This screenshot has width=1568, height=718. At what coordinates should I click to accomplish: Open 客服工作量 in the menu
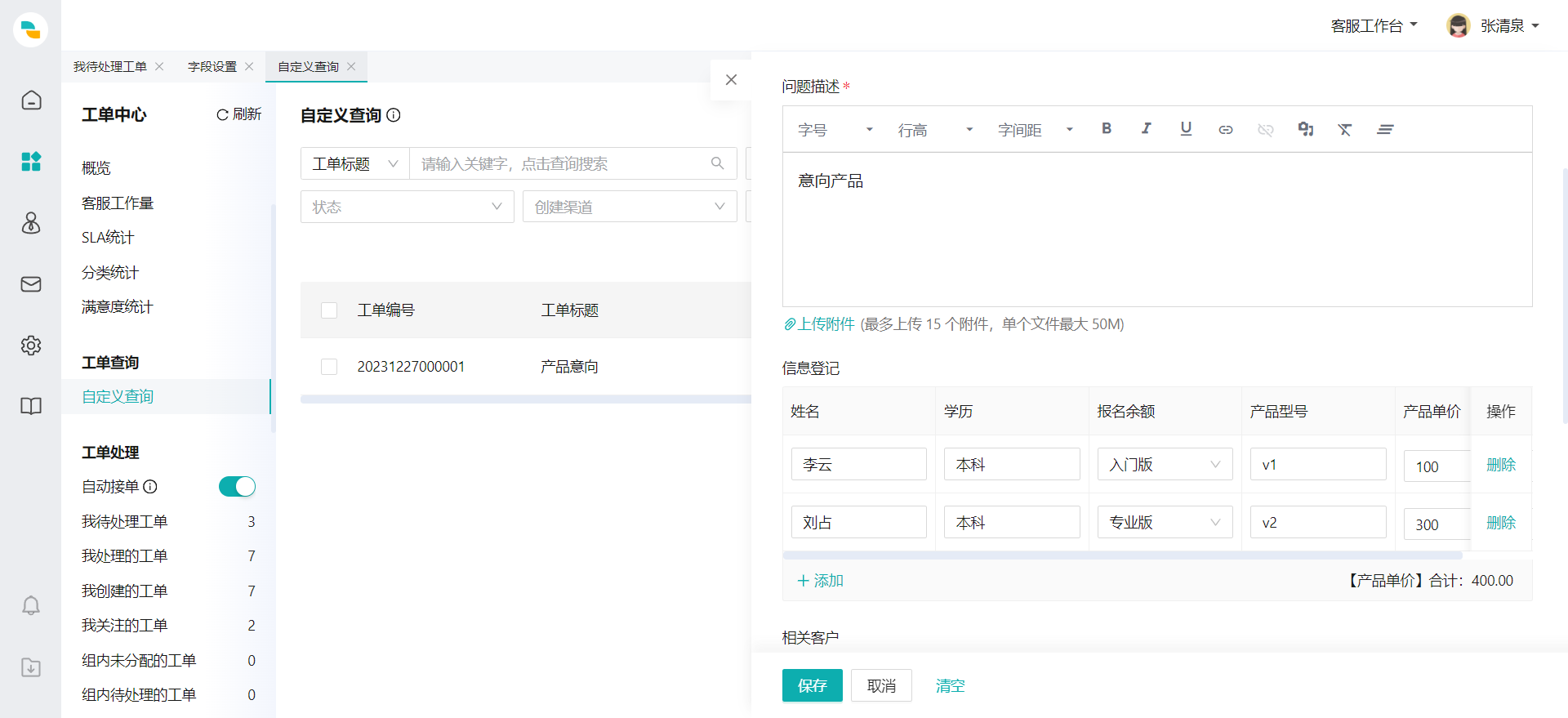(118, 203)
